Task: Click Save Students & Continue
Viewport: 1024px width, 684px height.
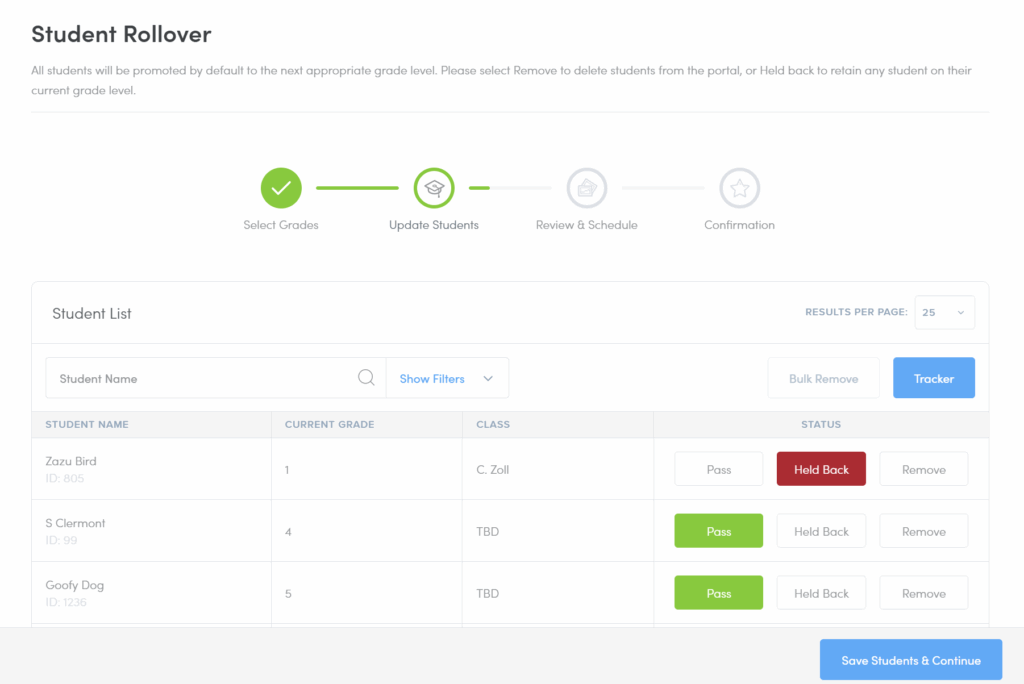Action: [x=911, y=660]
